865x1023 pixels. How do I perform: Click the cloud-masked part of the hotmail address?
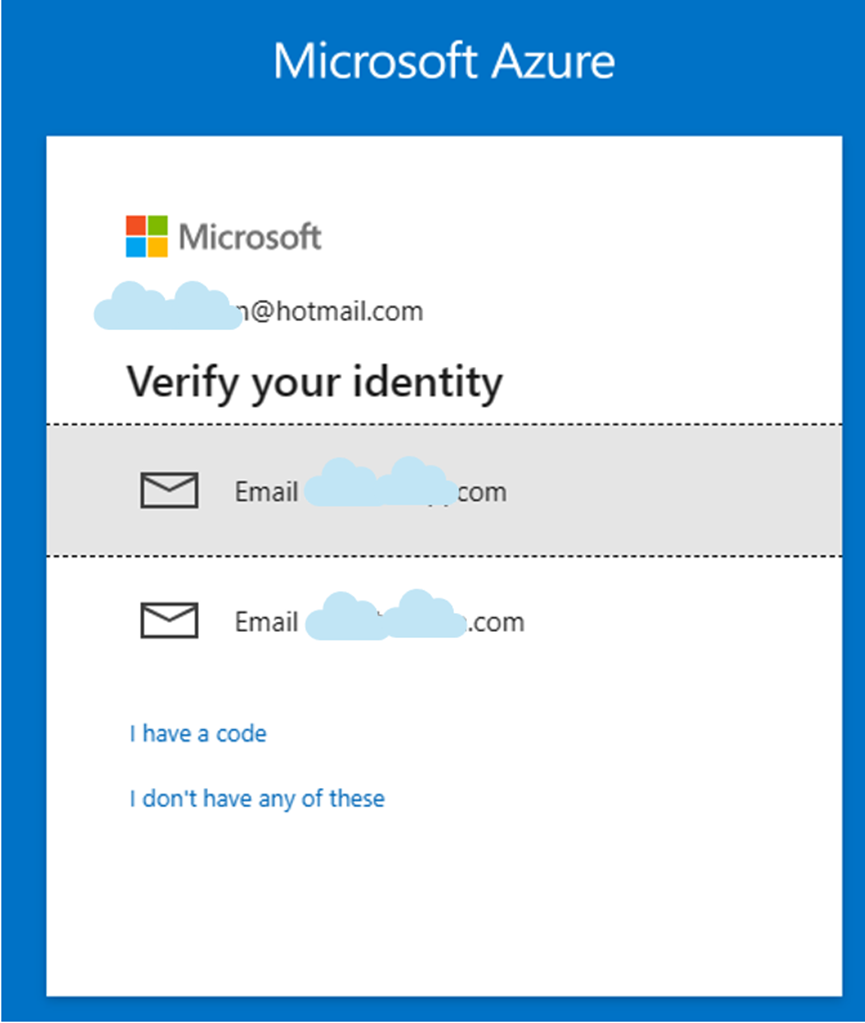click(167, 306)
